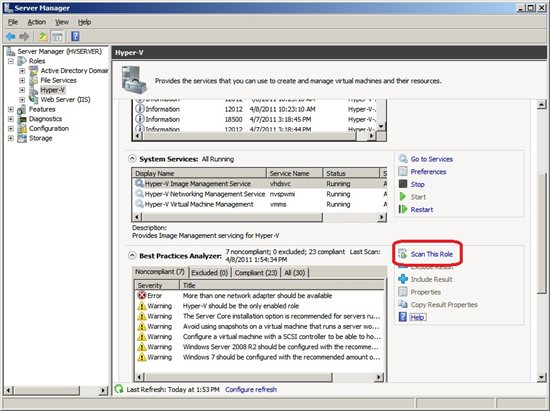This screenshot has width=550, height=411.
Task: Expand the Configuration tree node
Action: tap(11, 128)
